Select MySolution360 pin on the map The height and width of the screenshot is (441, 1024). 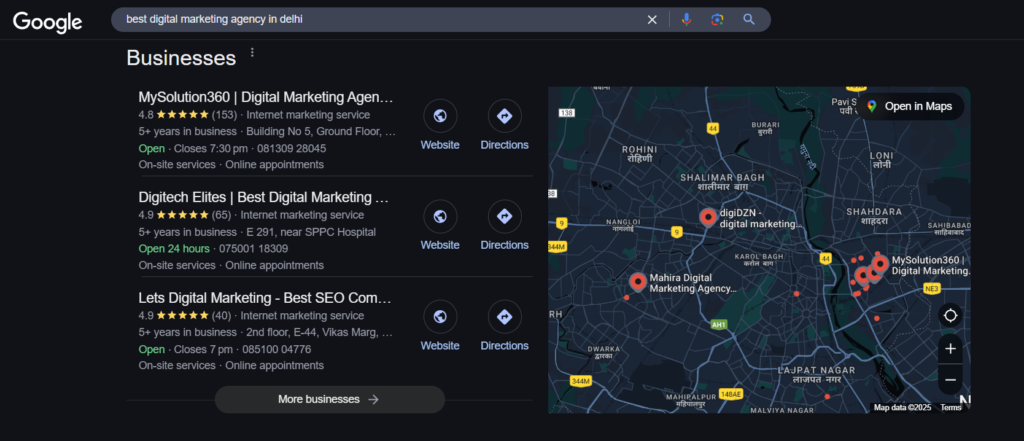pos(880,264)
